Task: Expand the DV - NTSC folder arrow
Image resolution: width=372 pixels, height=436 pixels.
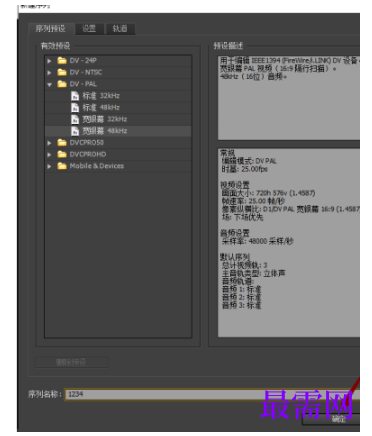Action: 49,73
